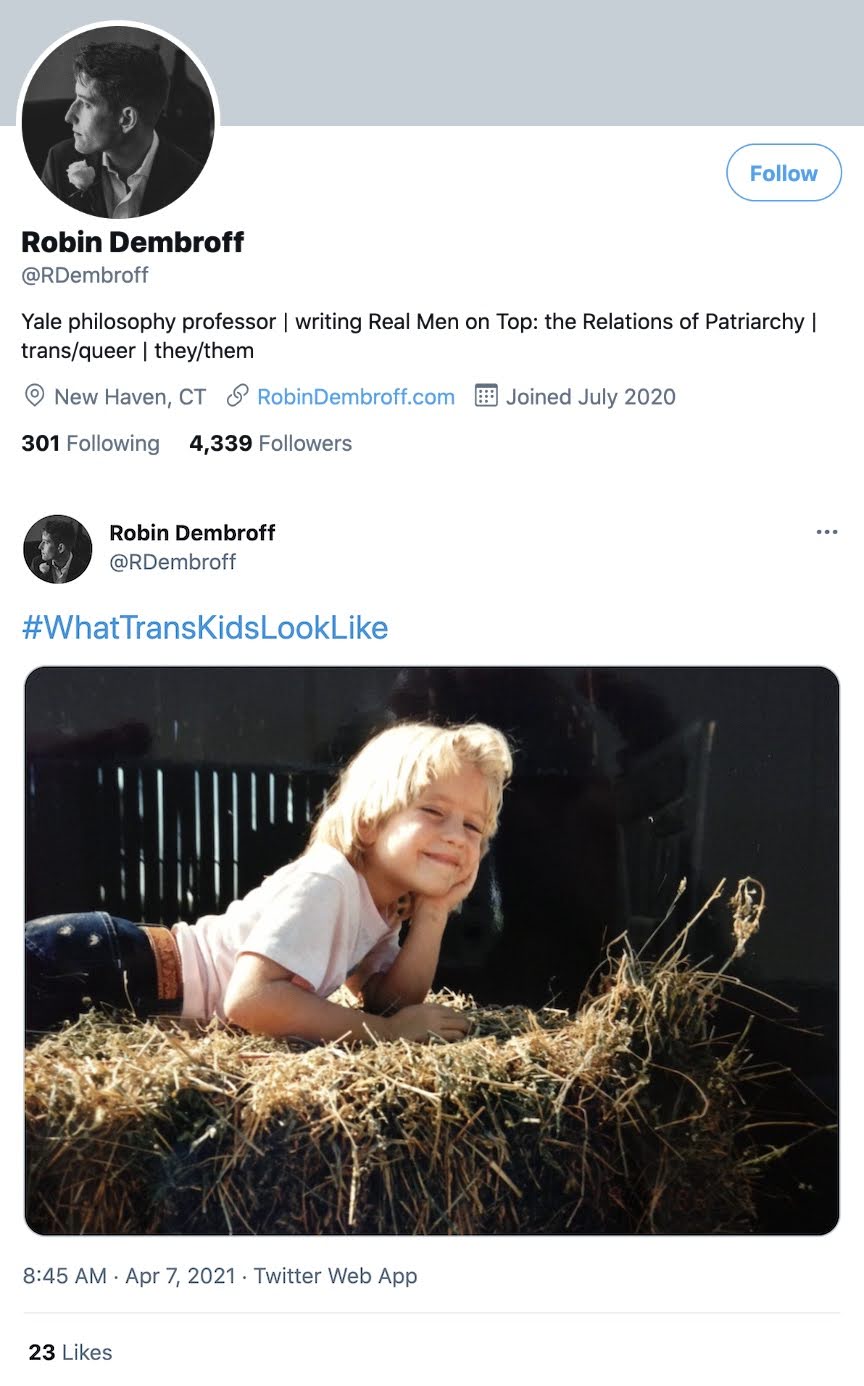Click the tweet author name Robin Dembroff
The width and height of the screenshot is (864, 1386).
coord(192,533)
